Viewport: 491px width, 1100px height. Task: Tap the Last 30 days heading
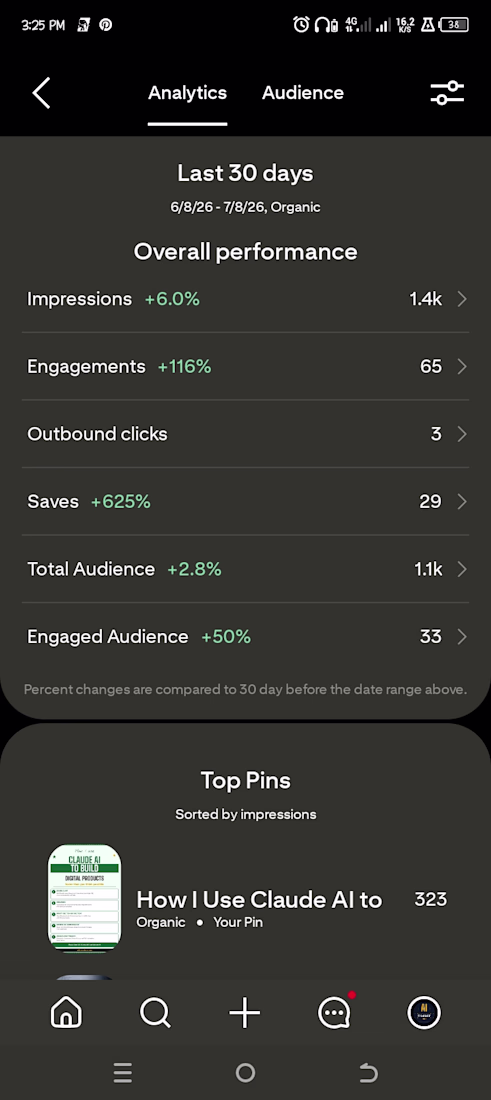(x=246, y=173)
